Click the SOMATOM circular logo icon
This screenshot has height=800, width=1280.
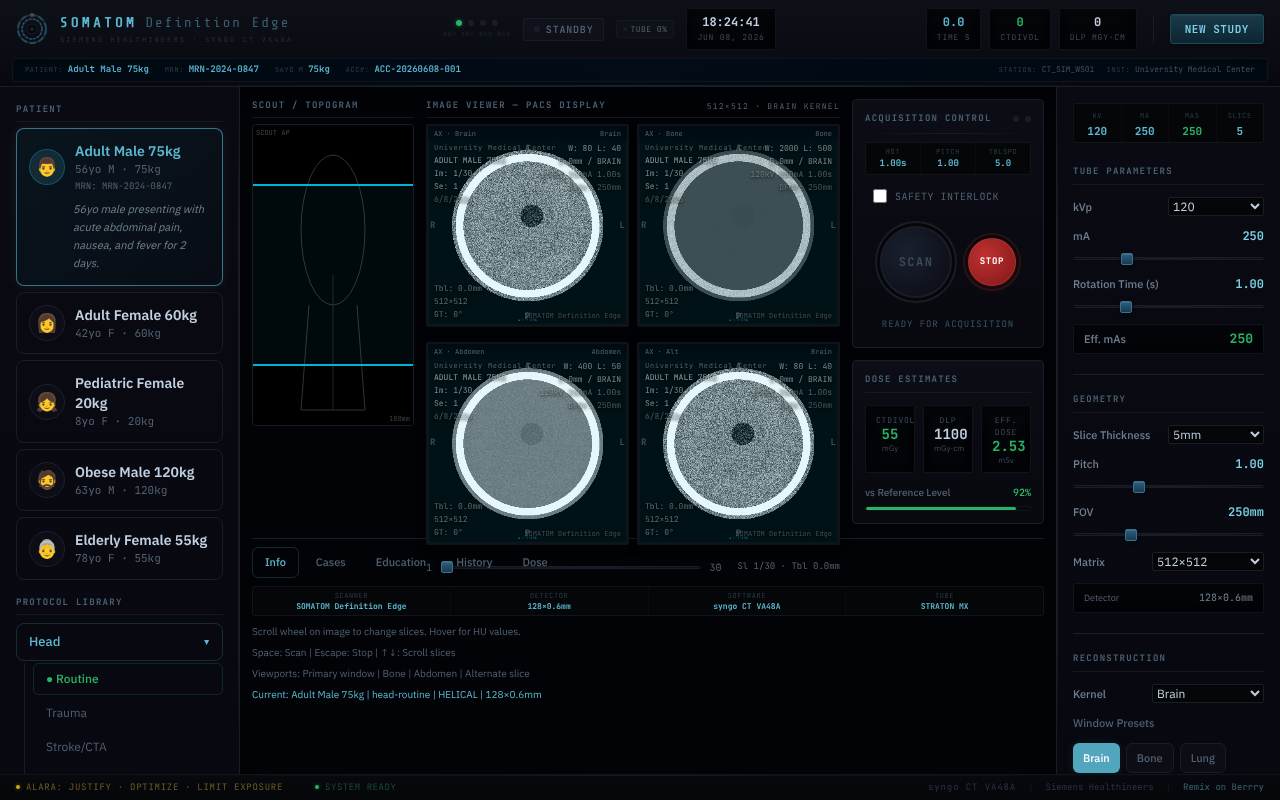(32, 29)
